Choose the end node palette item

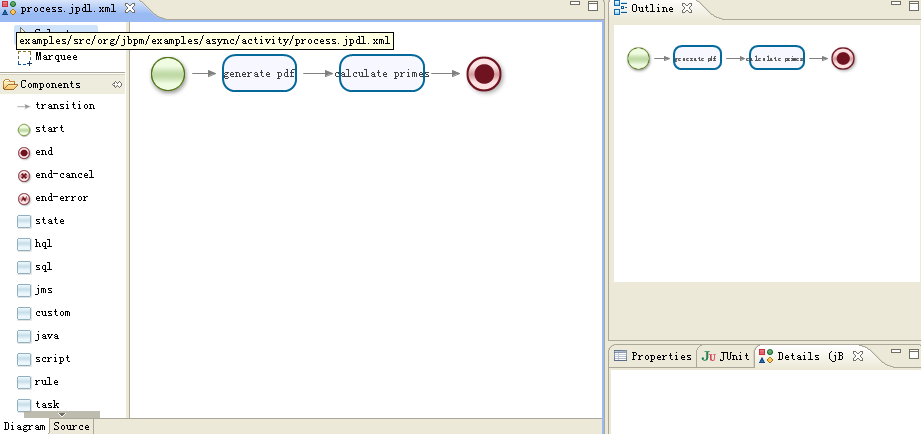click(x=35, y=152)
